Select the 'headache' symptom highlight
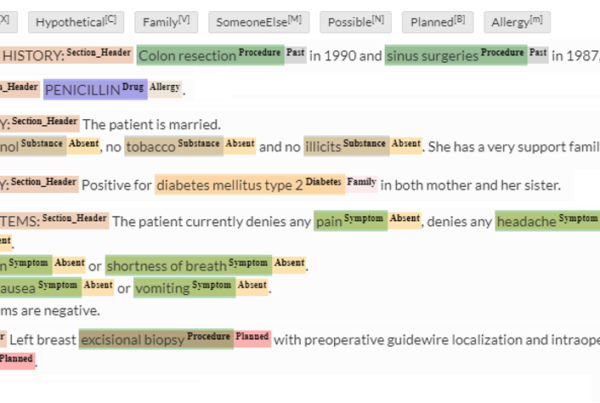The width and height of the screenshot is (600, 403). [547, 221]
